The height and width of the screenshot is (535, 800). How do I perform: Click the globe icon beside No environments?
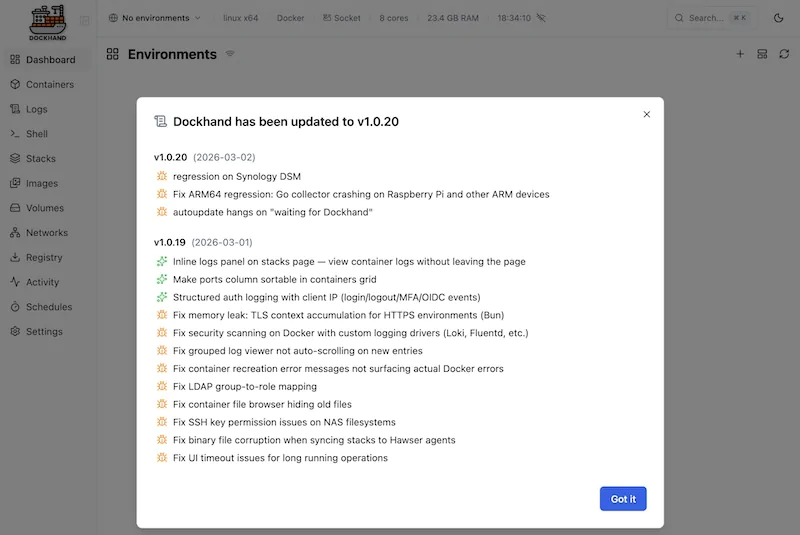click(x=113, y=18)
